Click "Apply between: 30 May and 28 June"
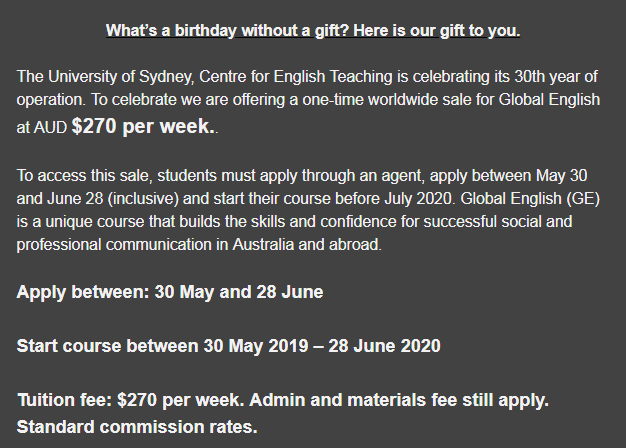Screen dimensions: 626x448 click(x=169, y=293)
